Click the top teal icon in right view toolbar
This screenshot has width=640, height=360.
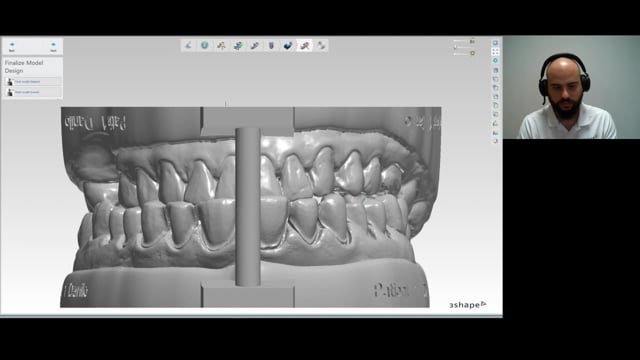click(x=495, y=43)
